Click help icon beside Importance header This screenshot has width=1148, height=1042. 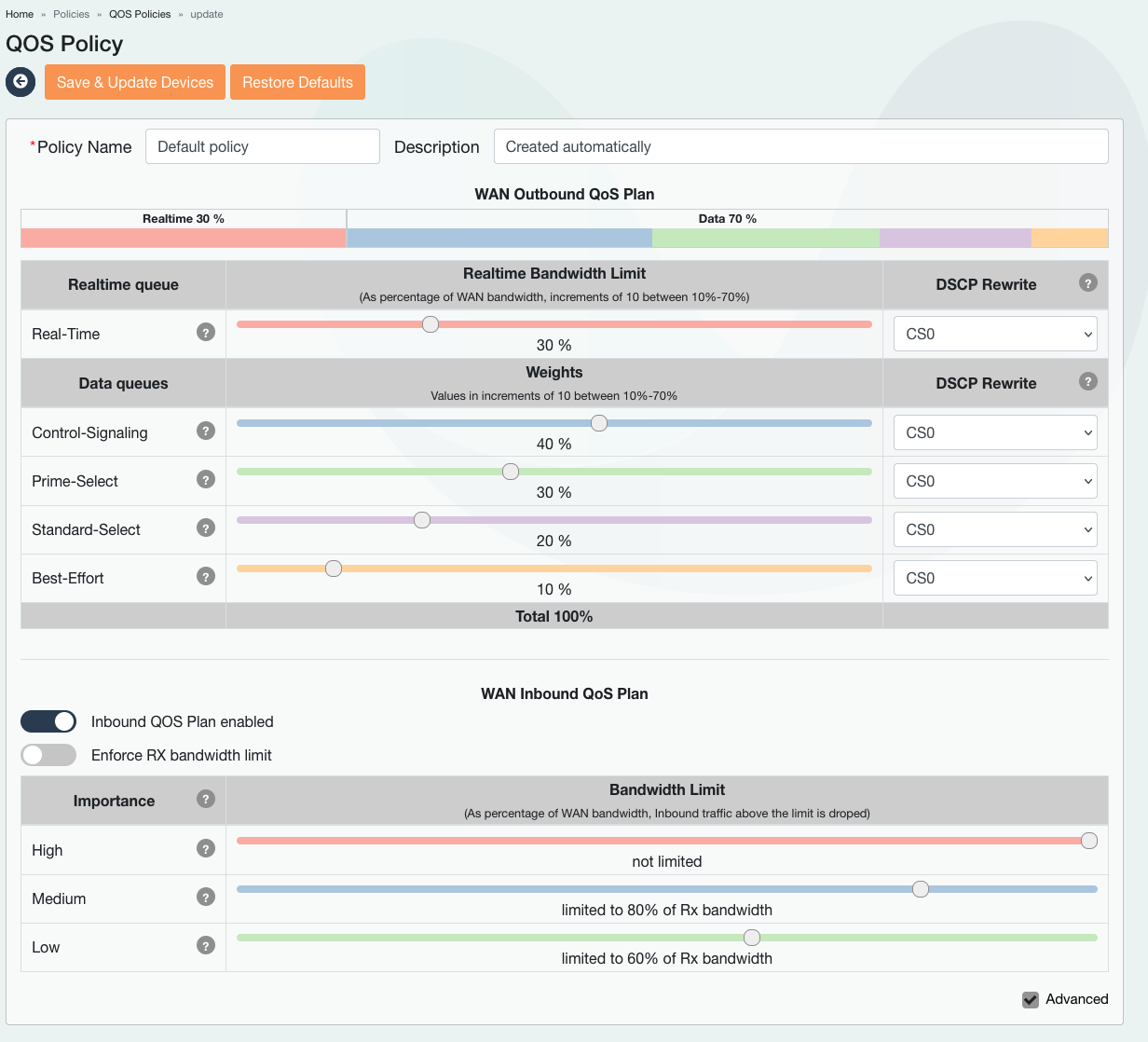[206, 799]
